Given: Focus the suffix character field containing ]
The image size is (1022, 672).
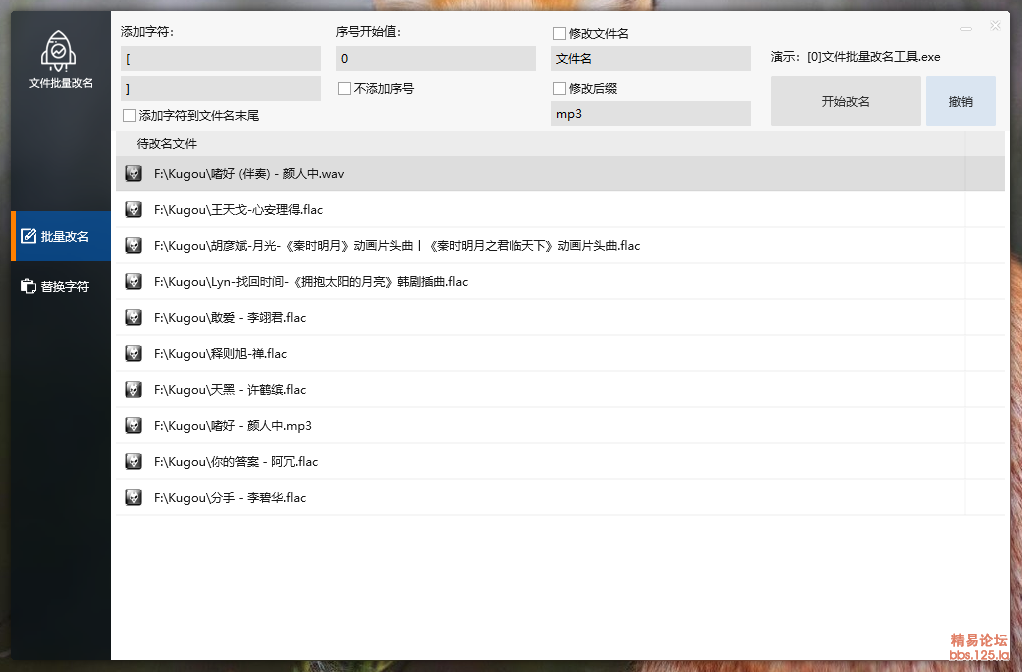Looking at the screenshot, I should pos(221,89).
